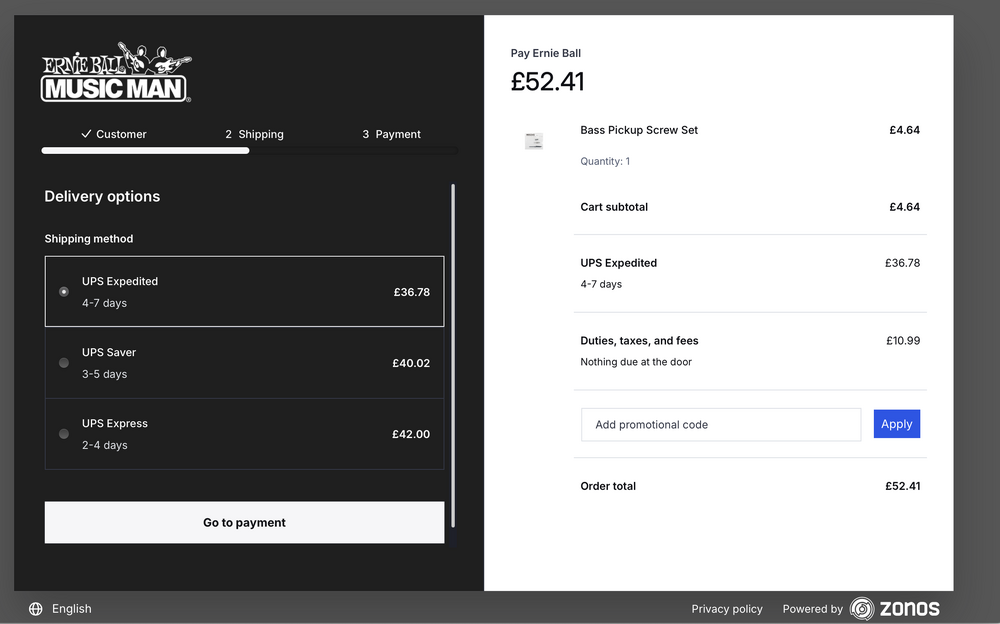Go to the Shipping step
The image size is (1000, 624).
(x=254, y=134)
